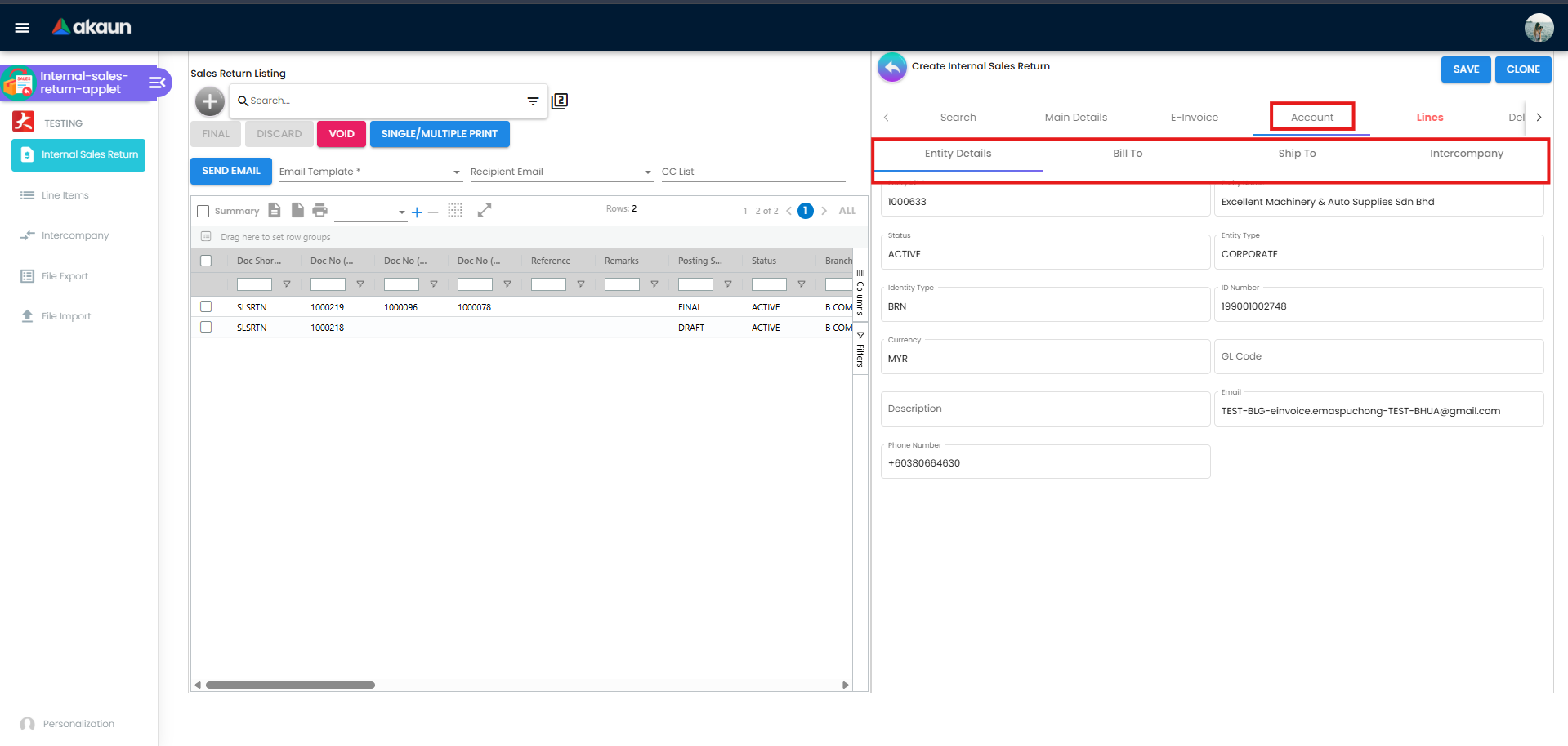Click the File Import sidebar icon
Screen dimensions: 1568x746
click(x=27, y=315)
